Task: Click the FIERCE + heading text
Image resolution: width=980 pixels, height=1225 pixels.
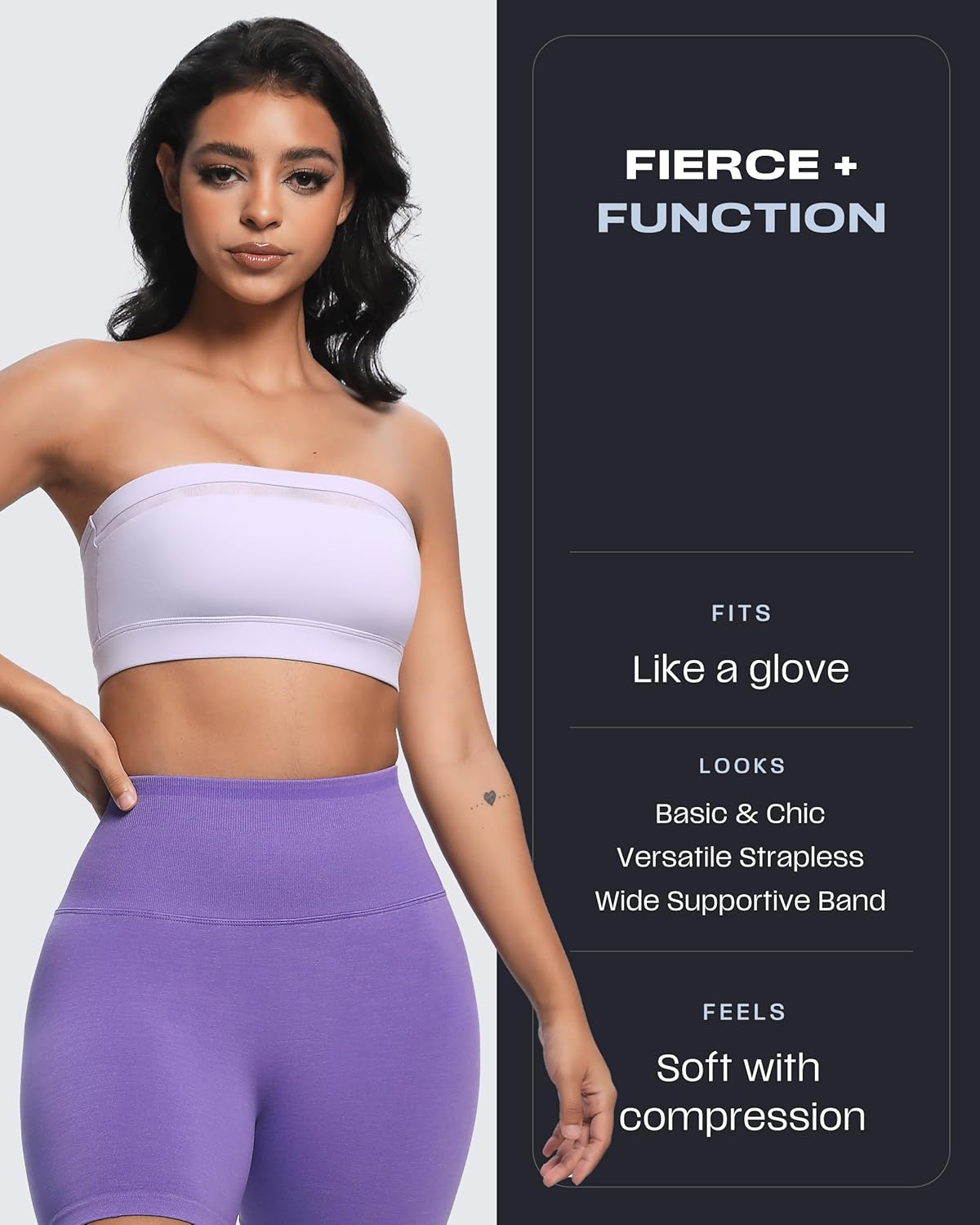Action: pyautogui.click(x=742, y=165)
